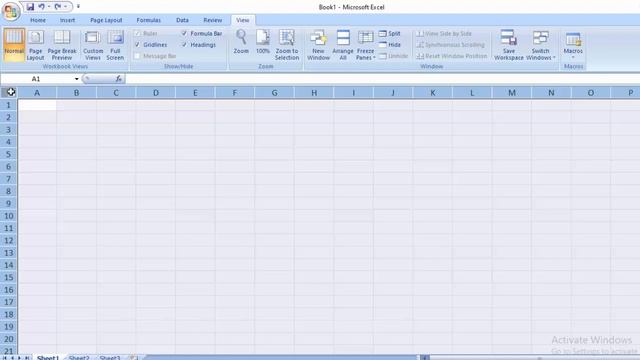Select column K header
This screenshot has height=360, width=640.
tap(433, 93)
